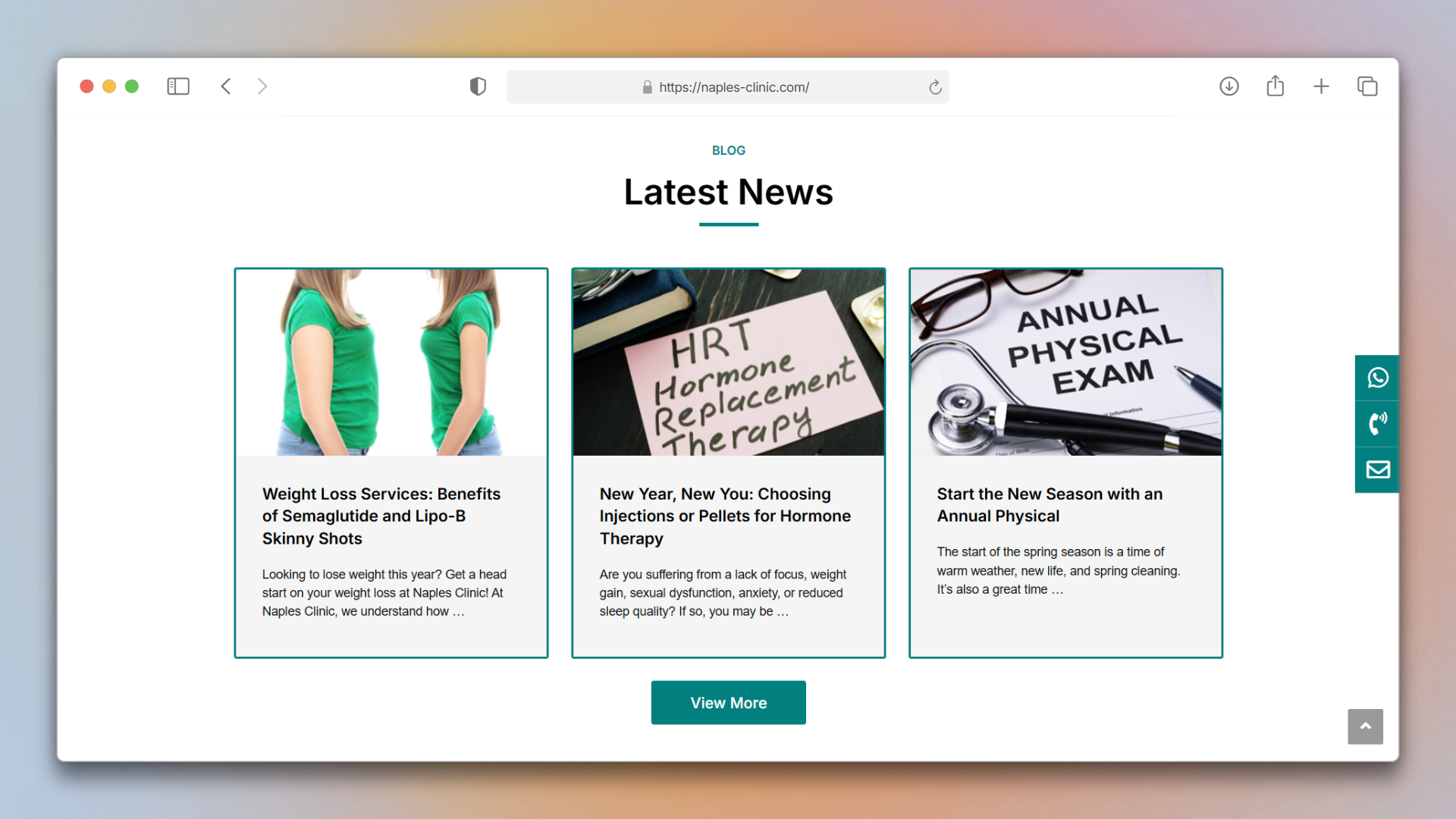
Task: Click the forward navigation arrow
Action: point(262,86)
